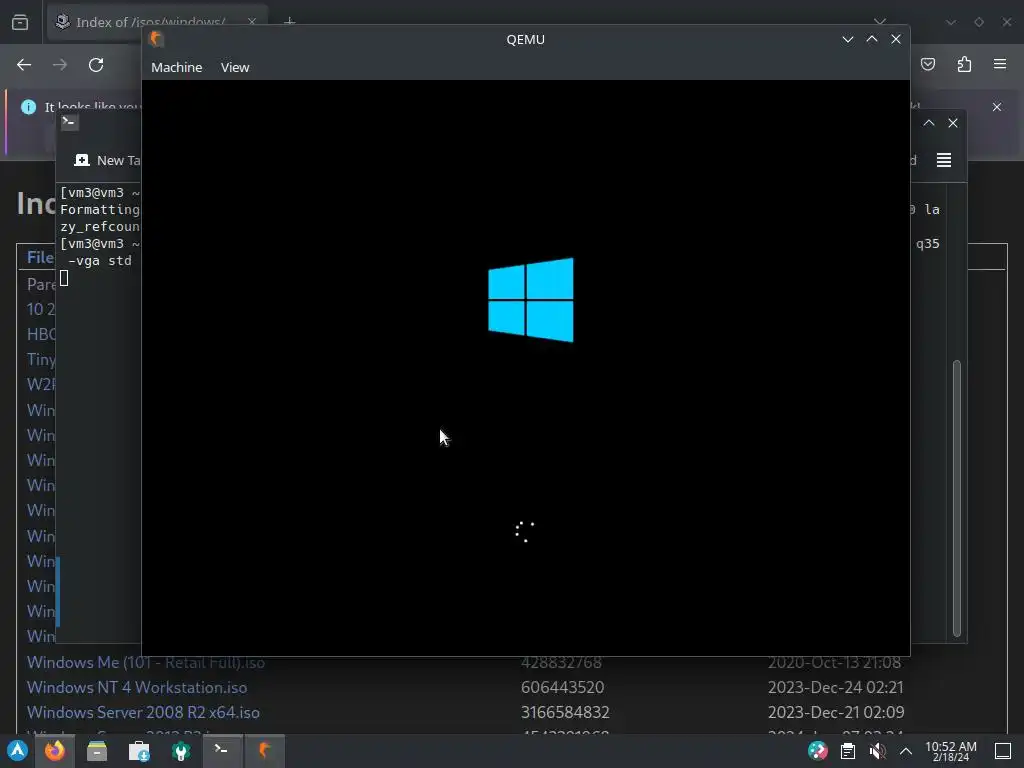
Task: Switch to QEMU task in taskbar
Action: (x=264, y=751)
